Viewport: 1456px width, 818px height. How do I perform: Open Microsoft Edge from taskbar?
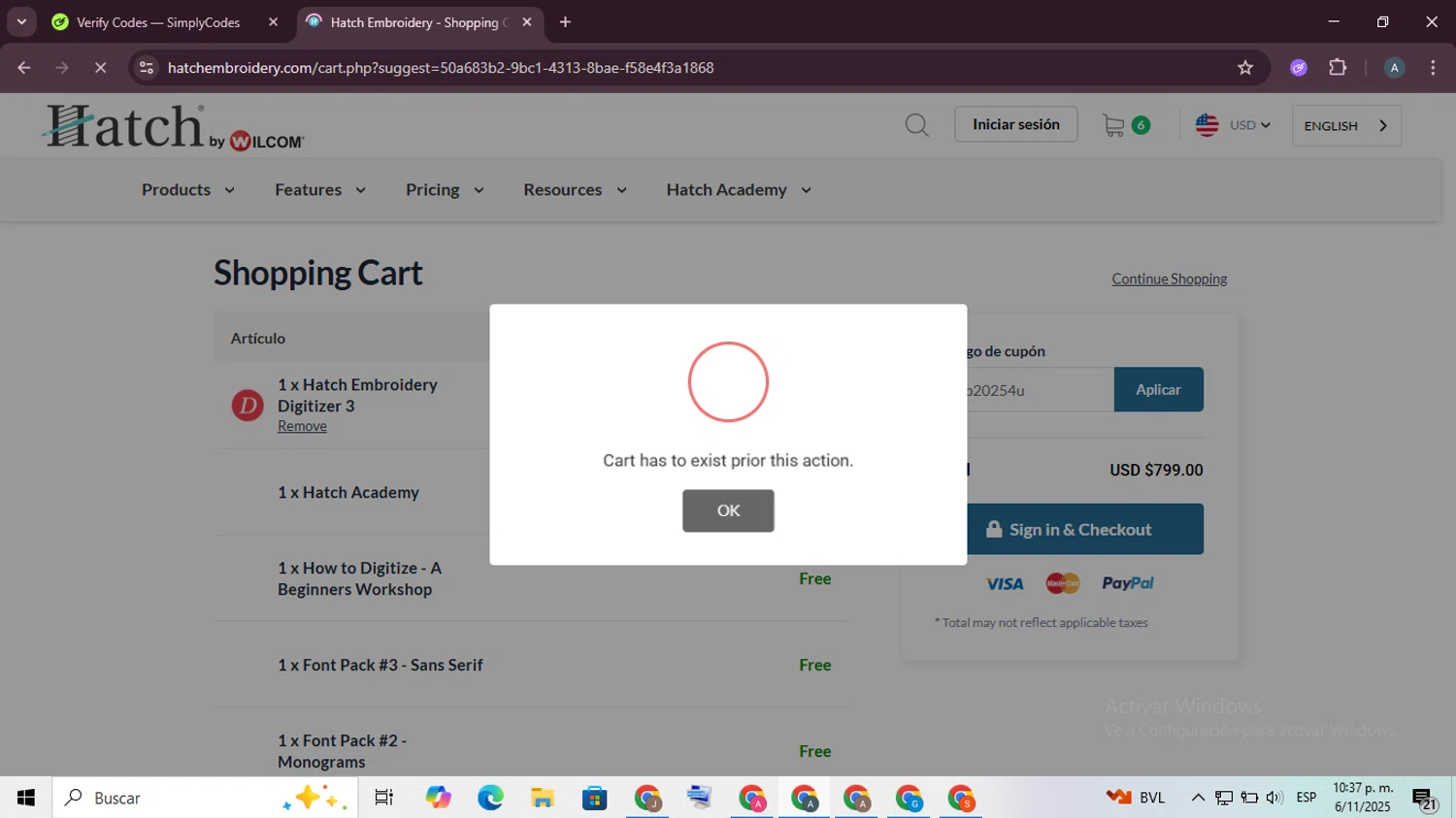coord(490,798)
